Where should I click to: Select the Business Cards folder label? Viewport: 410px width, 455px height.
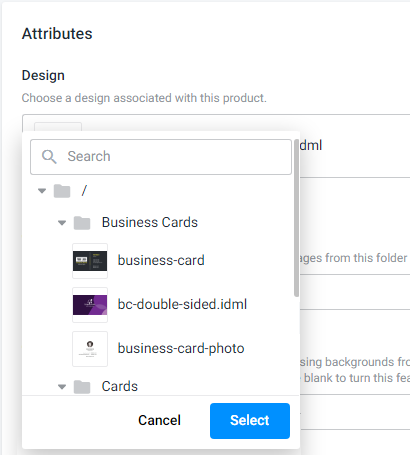pyautogui.click(x=150, y=222)
